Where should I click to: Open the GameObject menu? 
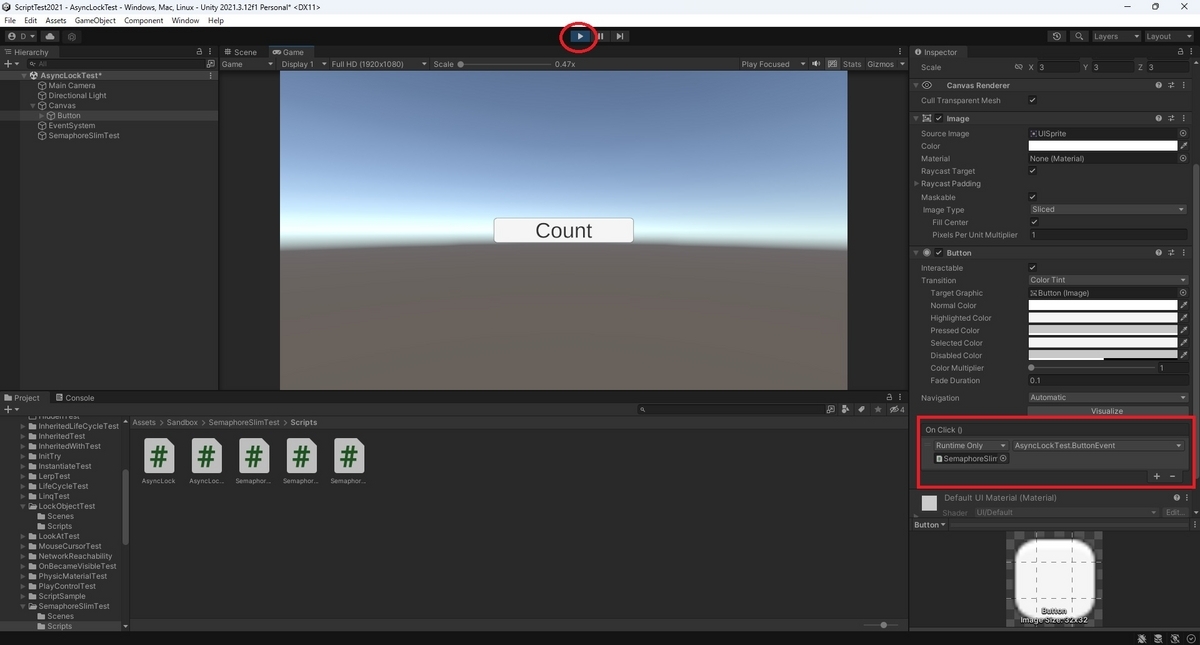(95, 20)
